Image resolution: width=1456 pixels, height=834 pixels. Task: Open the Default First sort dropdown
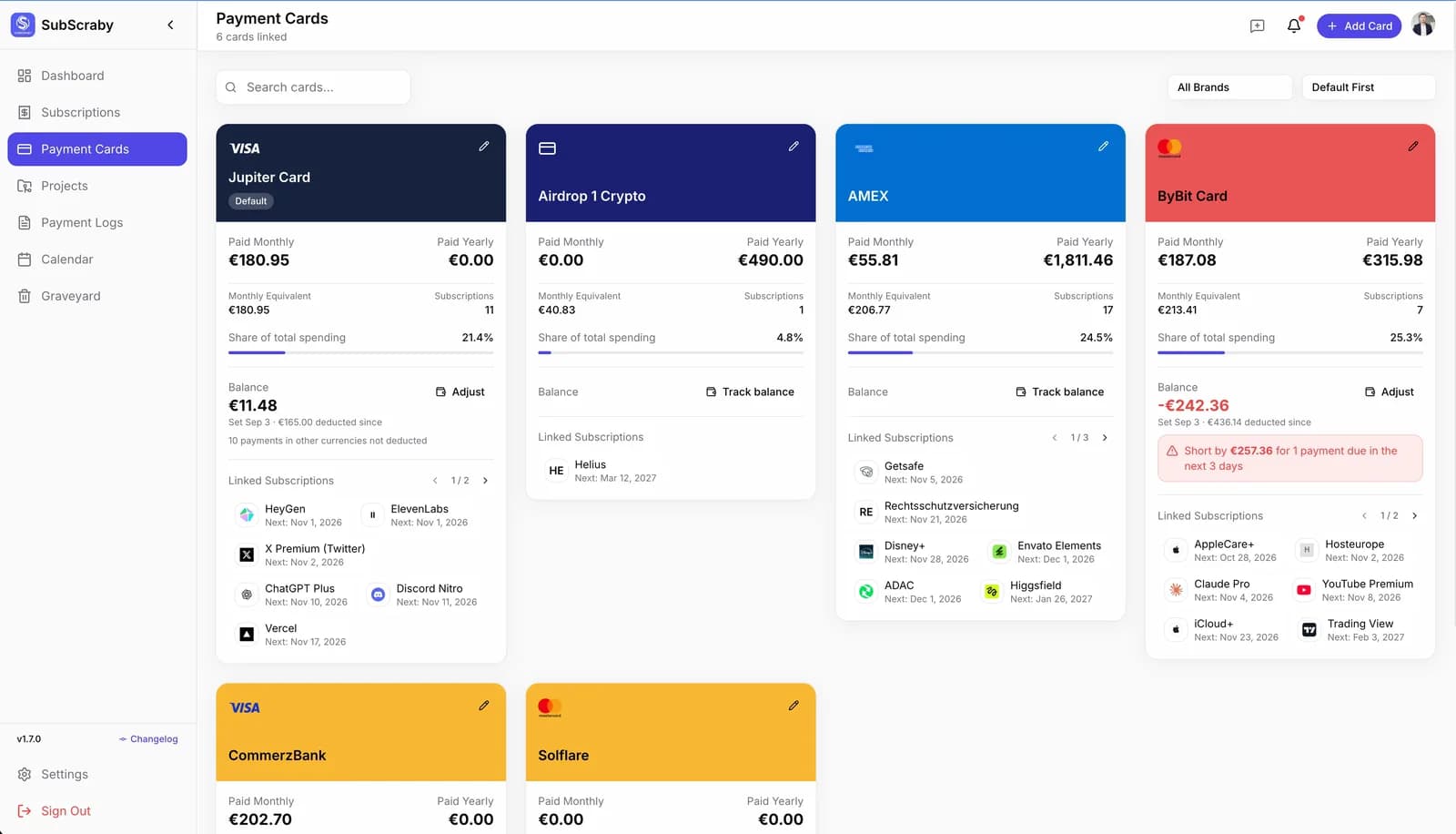(x=1369, y=87)
